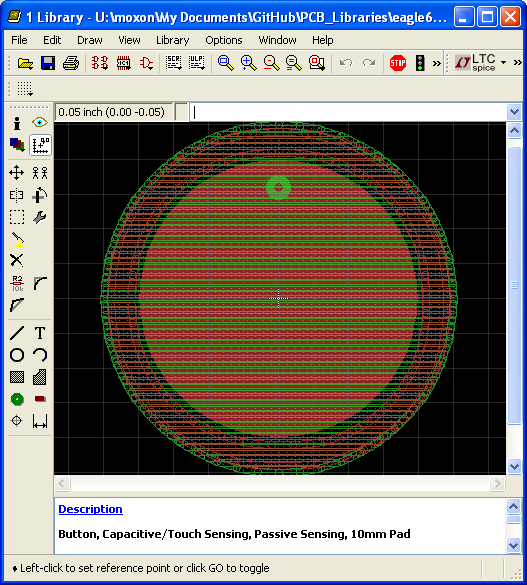Run a script with the SCR icon
The width and height of the screenshot is (527, 585).
click(x=173, y=63)
